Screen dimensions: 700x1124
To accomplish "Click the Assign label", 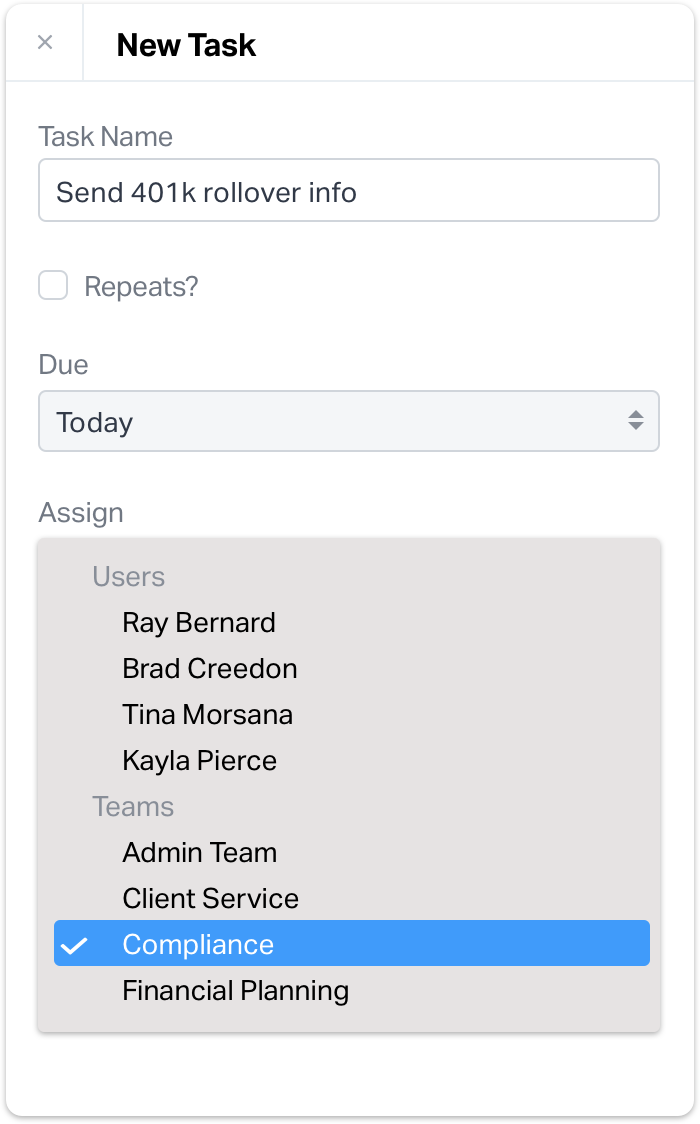I will pyautogui.click(x=81, y=512).
